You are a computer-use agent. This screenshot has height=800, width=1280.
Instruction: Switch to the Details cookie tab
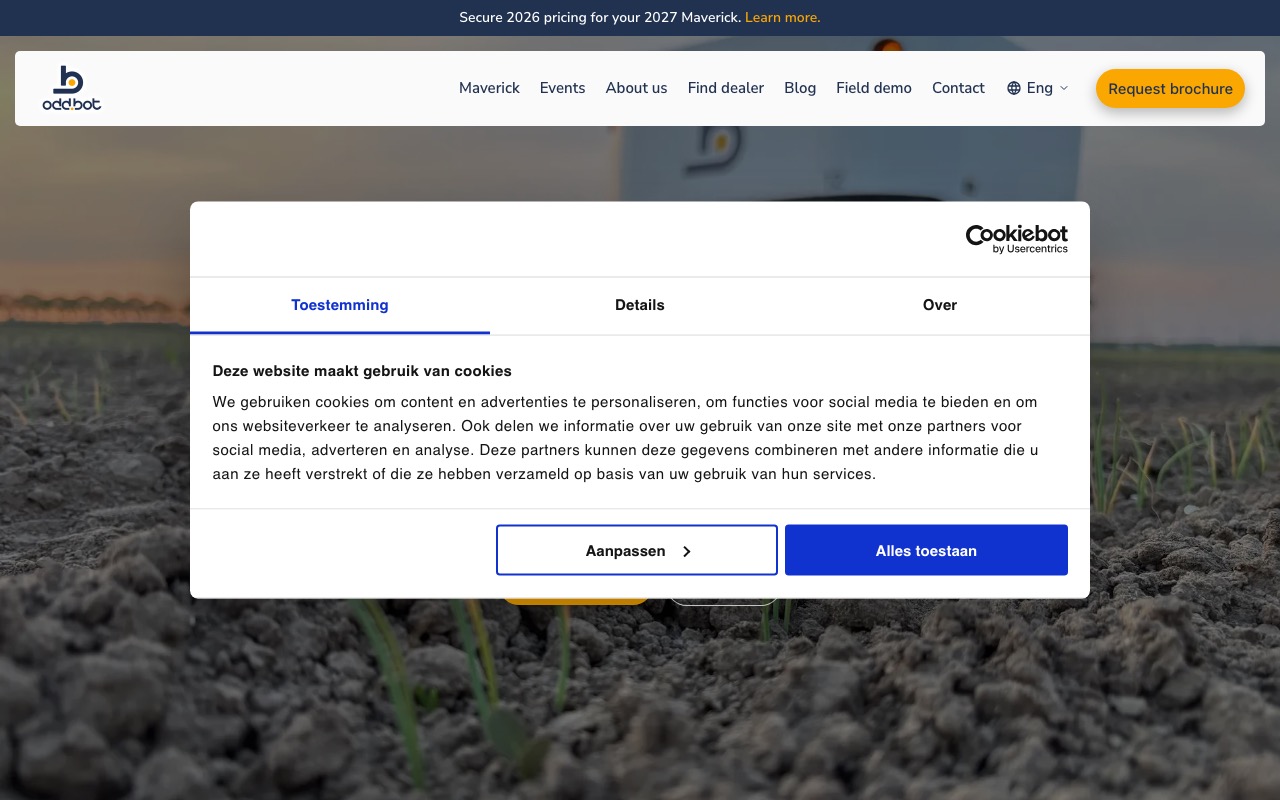pyautogui.click(x=640, y=305)
